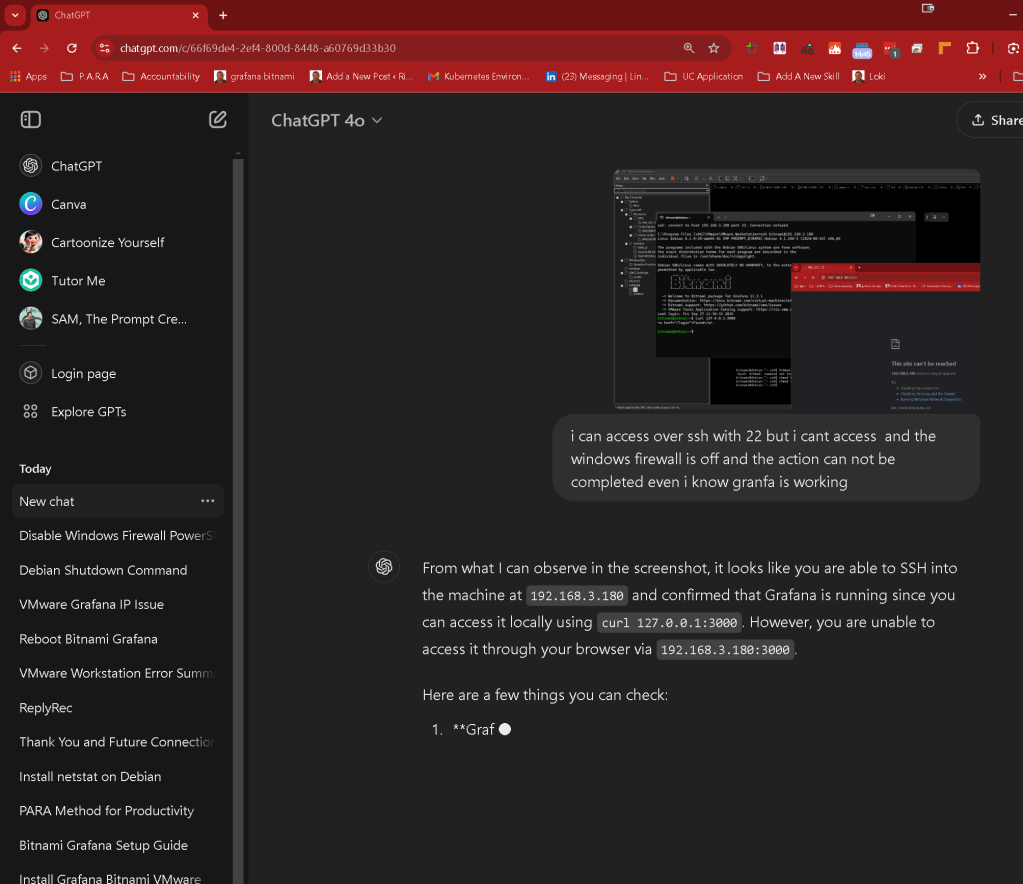Open the LinkedIn Messaging bookmark

coord(597,76)
